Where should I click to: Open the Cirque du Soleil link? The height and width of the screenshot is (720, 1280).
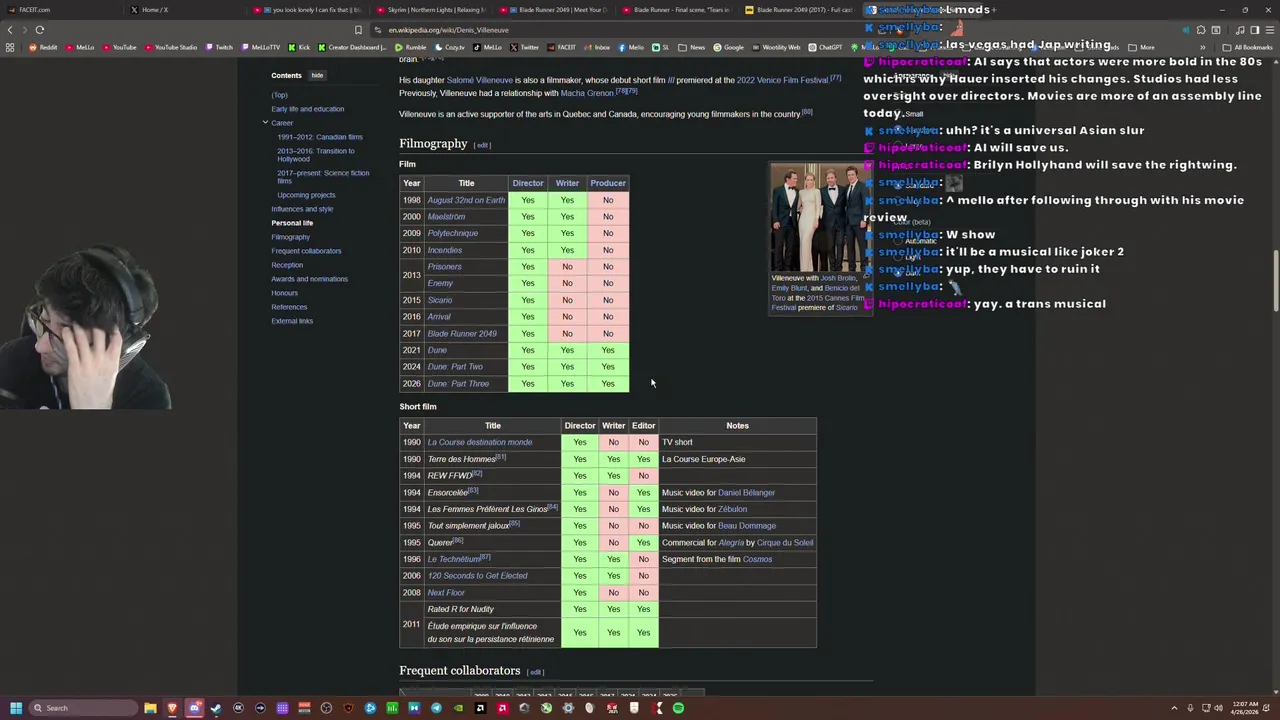785,542
